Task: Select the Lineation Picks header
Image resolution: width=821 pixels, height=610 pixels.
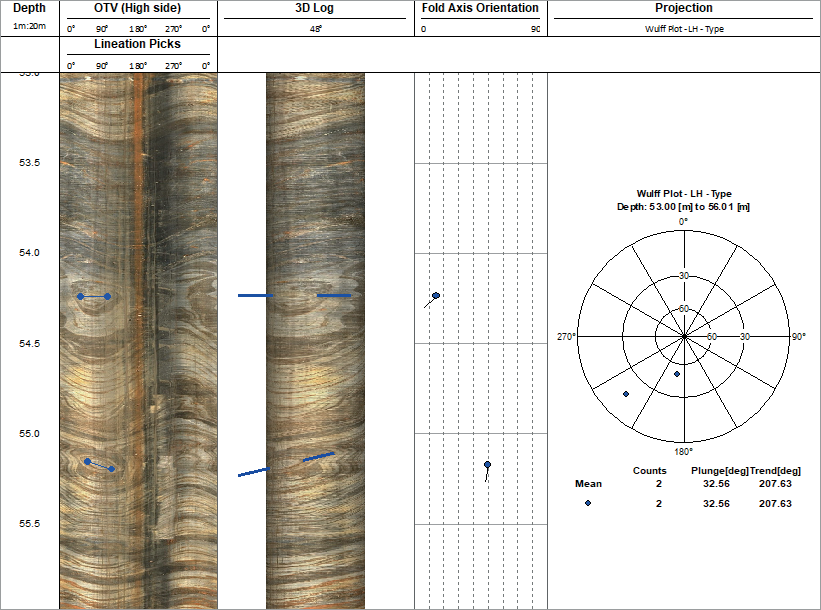Action: [138, 45]
